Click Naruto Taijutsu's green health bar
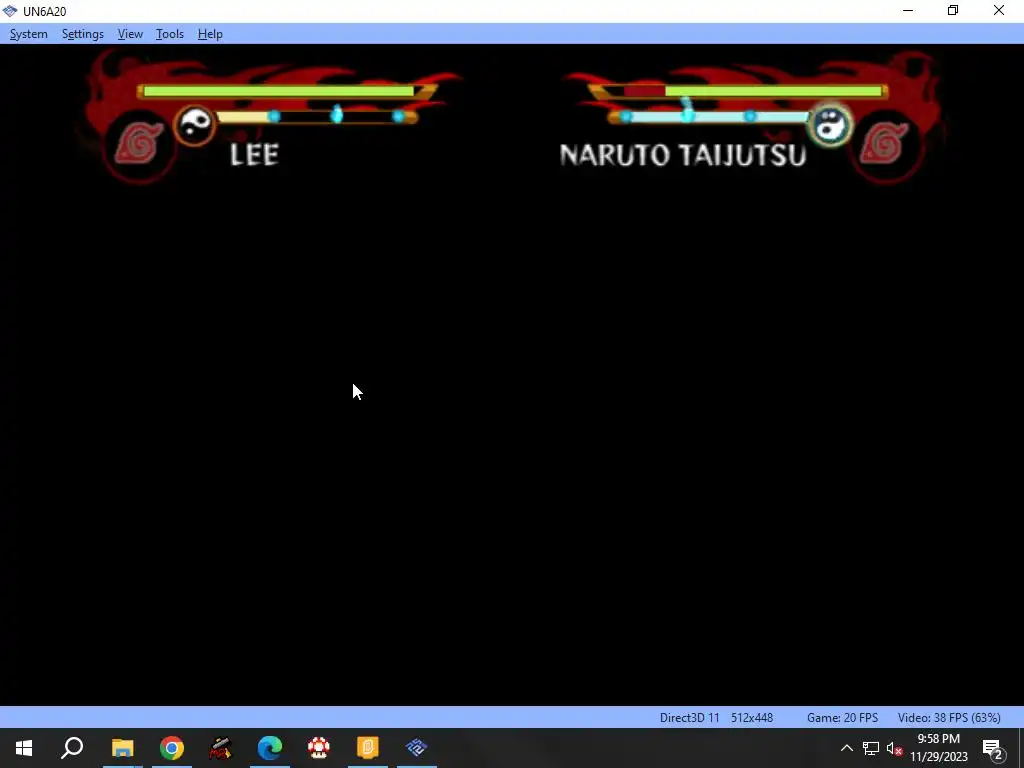 [773, 91]
